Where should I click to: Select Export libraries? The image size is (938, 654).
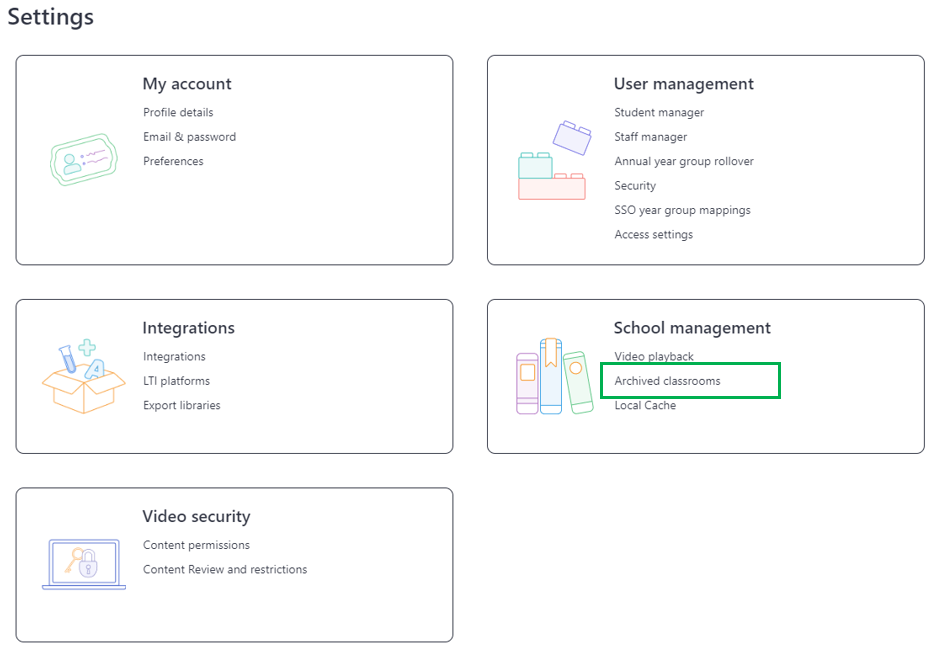pos(182,406)
